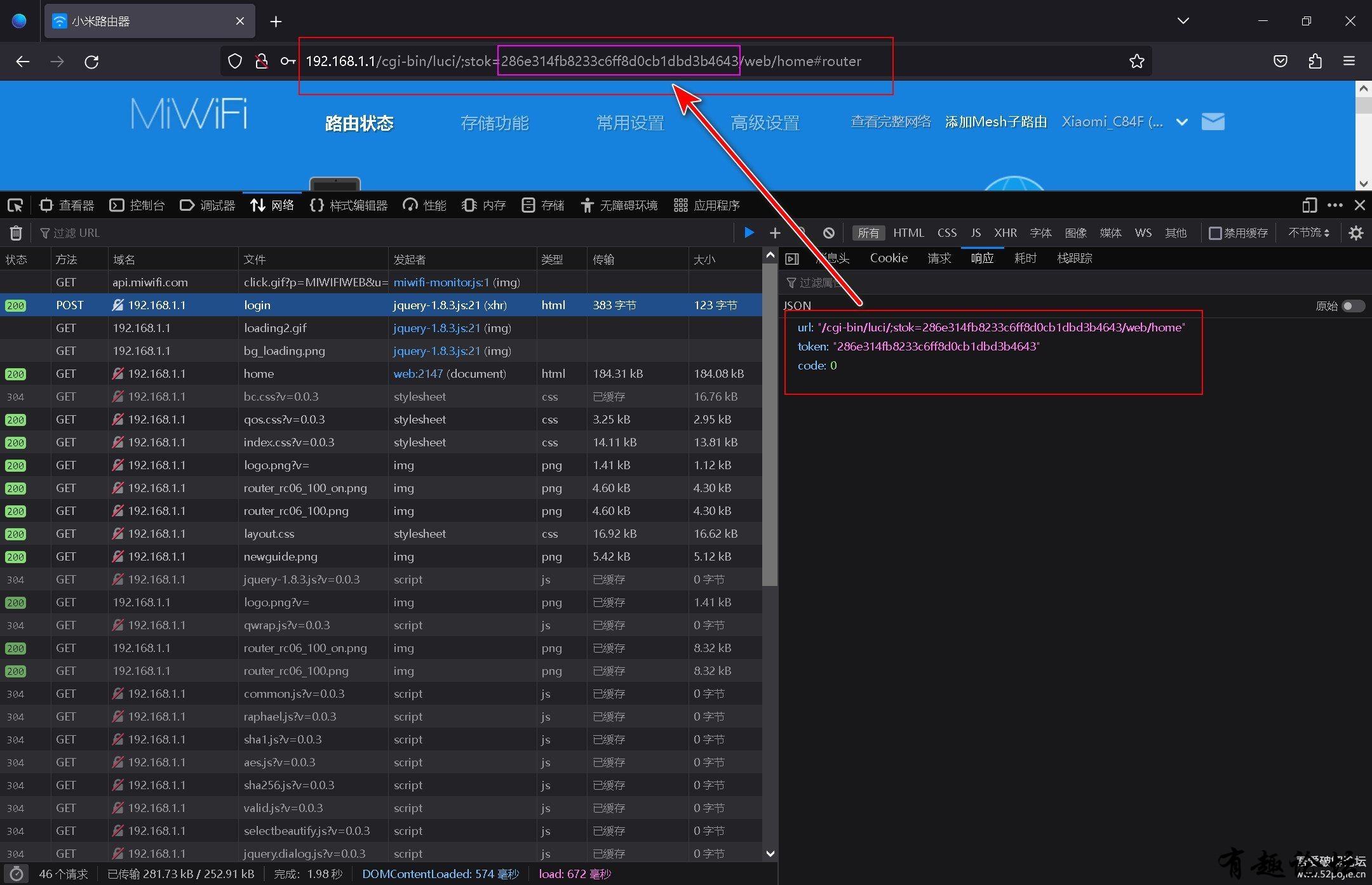Click the insecure connection padlock icon

pos(261,61)
